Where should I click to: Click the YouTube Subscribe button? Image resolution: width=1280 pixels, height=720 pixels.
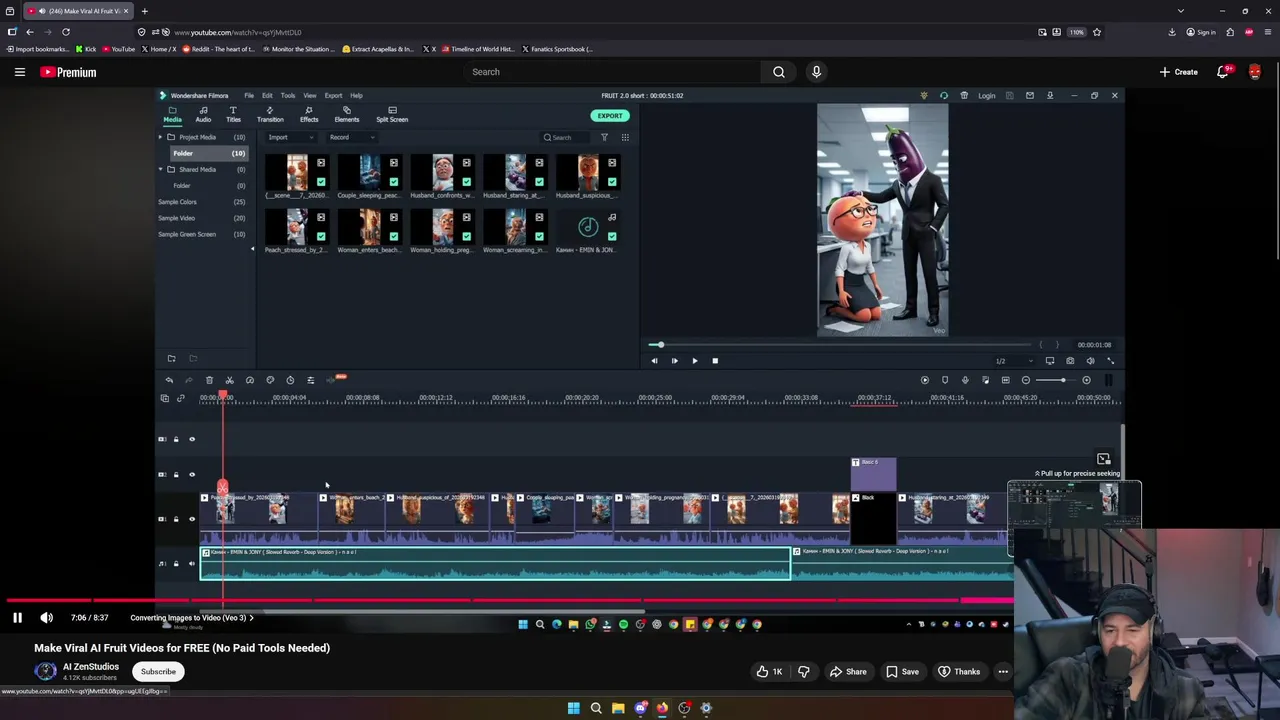click(158, 672)
